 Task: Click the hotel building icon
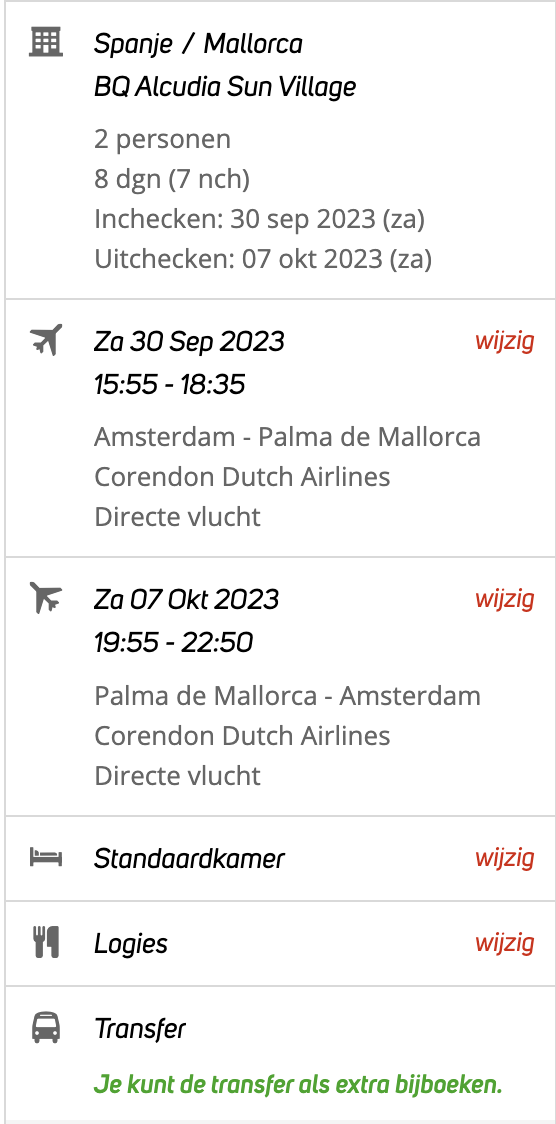coord(46,42)
